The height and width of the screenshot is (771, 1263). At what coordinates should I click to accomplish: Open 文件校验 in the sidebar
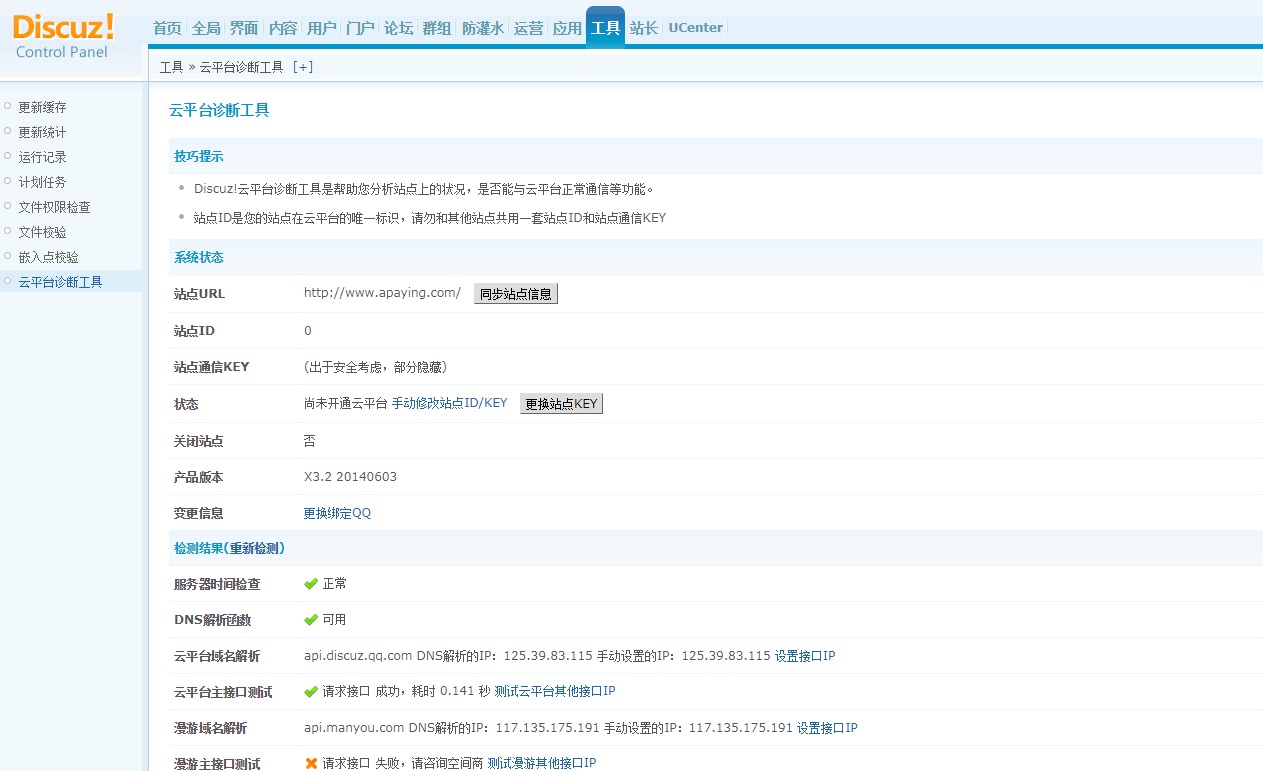[x=43, y=232]
